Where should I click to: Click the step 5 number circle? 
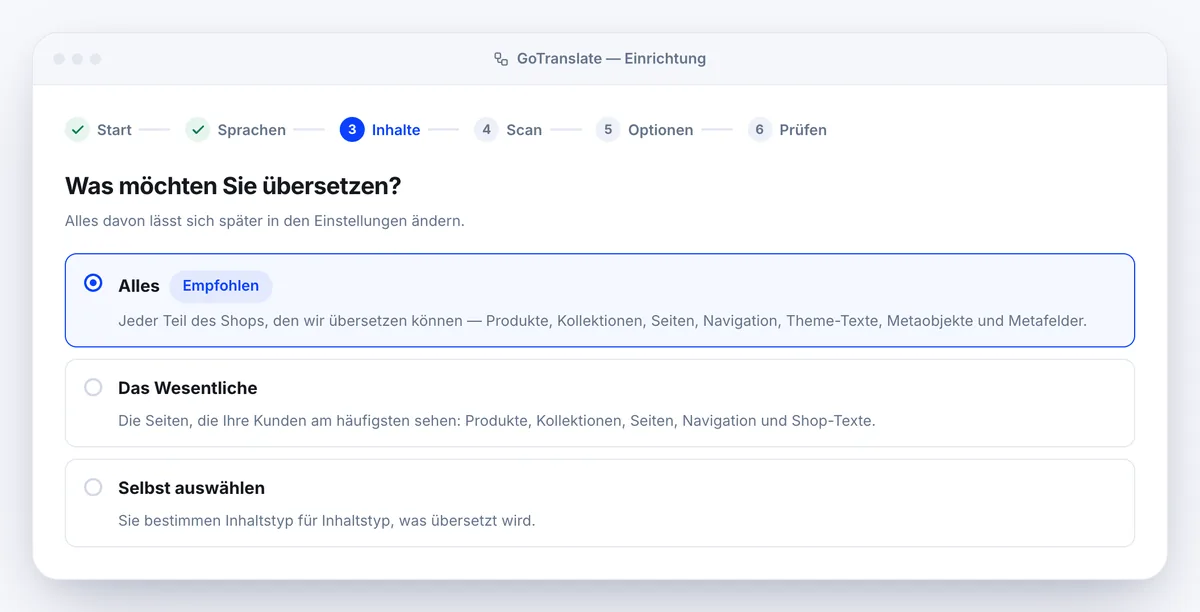pos(608,130)
